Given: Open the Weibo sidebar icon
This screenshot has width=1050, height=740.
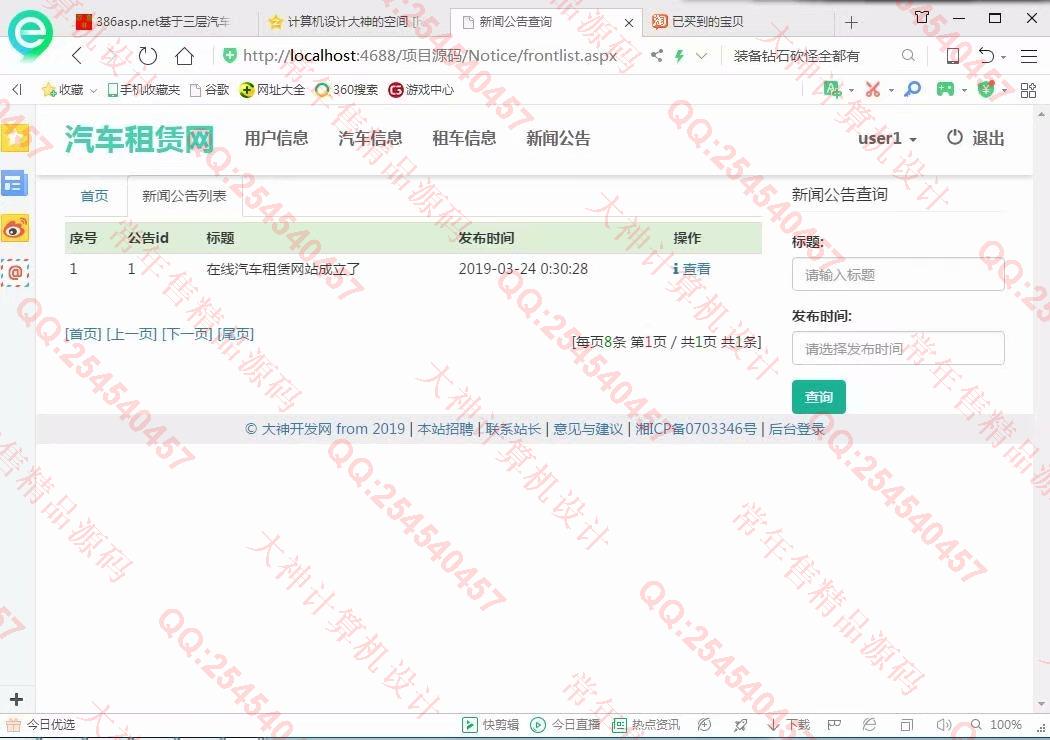Looking at the screenshot, I should click(15, 228).
